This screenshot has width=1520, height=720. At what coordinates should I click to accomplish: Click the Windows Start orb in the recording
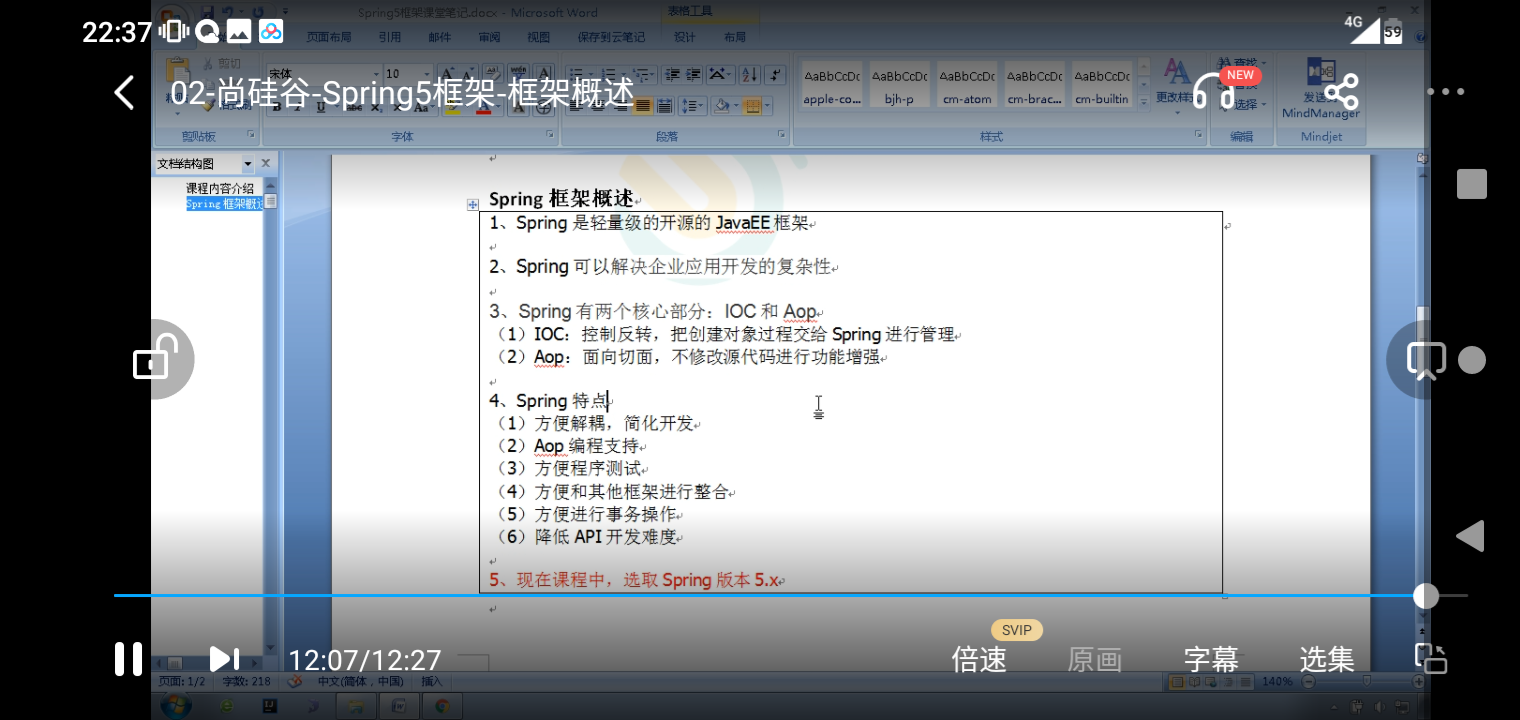click(x=175, y=706)
